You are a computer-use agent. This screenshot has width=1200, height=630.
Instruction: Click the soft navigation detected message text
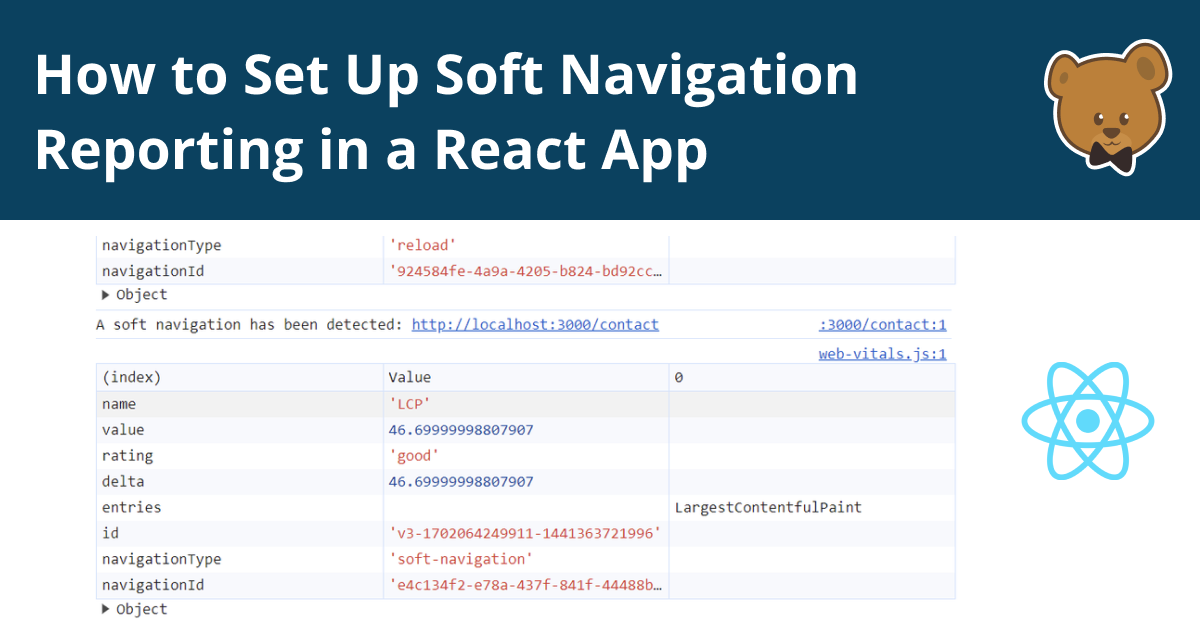pyautogui.click(x=250, y=325)
